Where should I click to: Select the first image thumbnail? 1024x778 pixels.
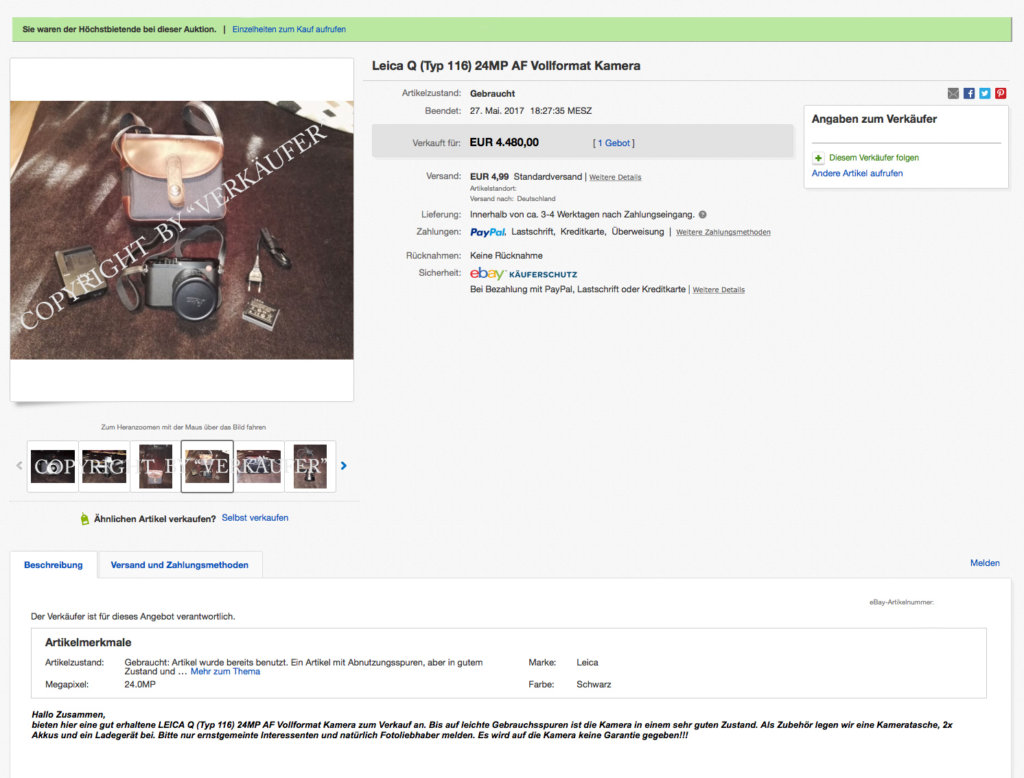53,466
